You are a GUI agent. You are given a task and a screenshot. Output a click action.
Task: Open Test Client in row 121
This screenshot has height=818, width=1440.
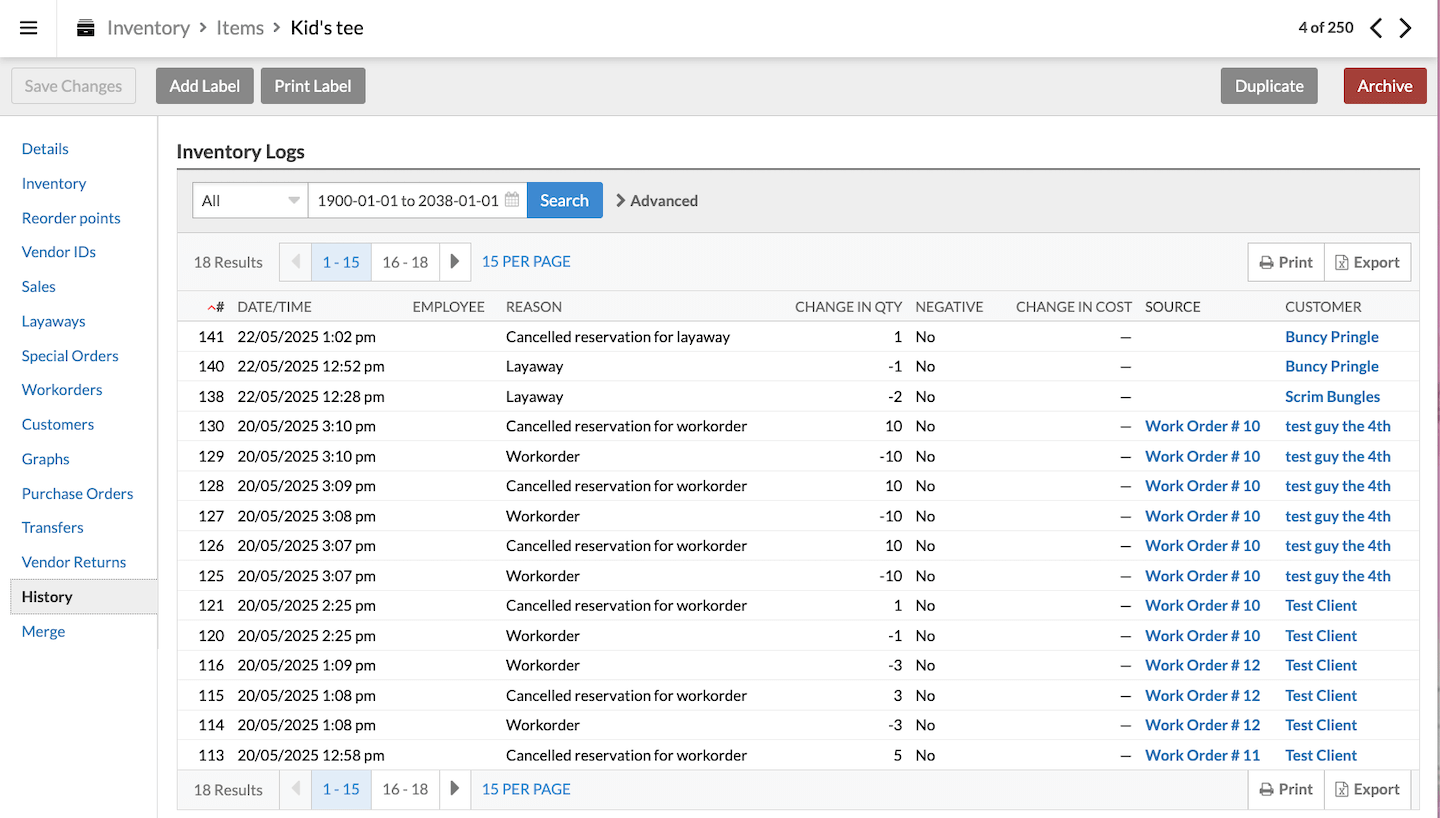click(x=1321, y=605)
